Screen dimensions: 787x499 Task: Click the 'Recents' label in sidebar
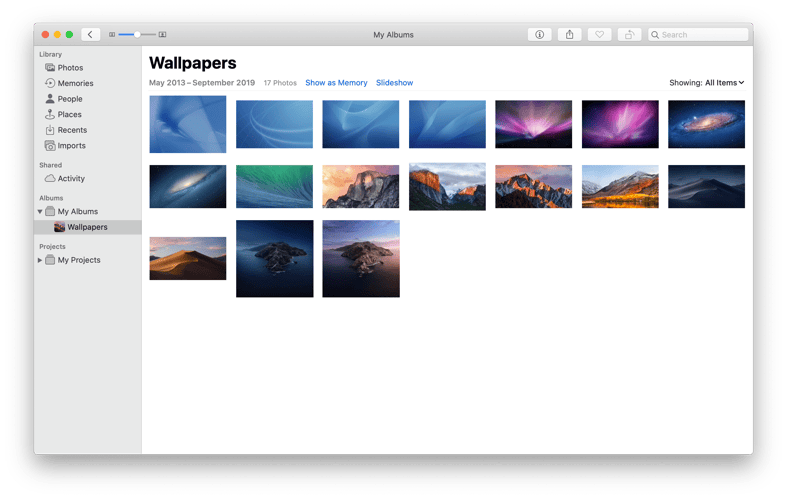(72, 130)
